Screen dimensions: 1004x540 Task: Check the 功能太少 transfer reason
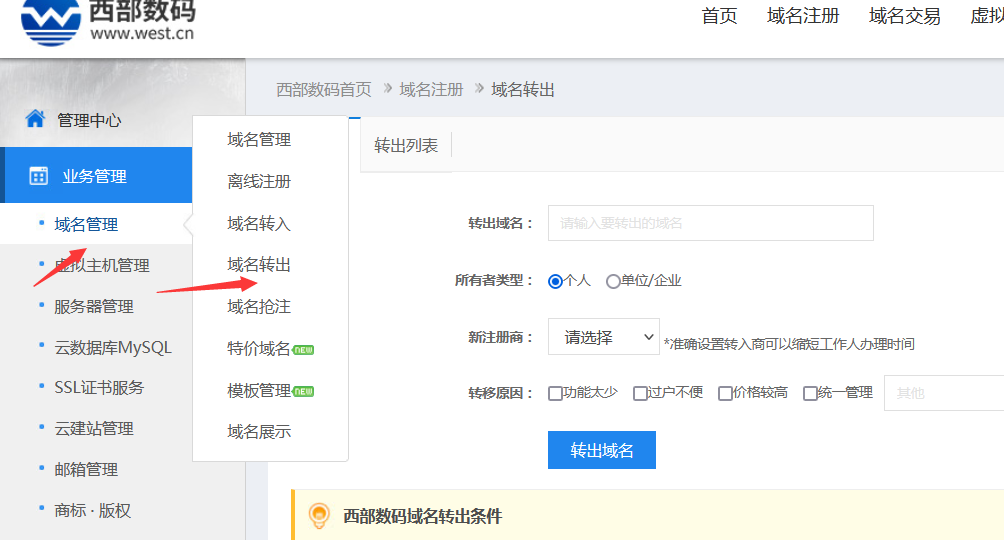(555, 393)
